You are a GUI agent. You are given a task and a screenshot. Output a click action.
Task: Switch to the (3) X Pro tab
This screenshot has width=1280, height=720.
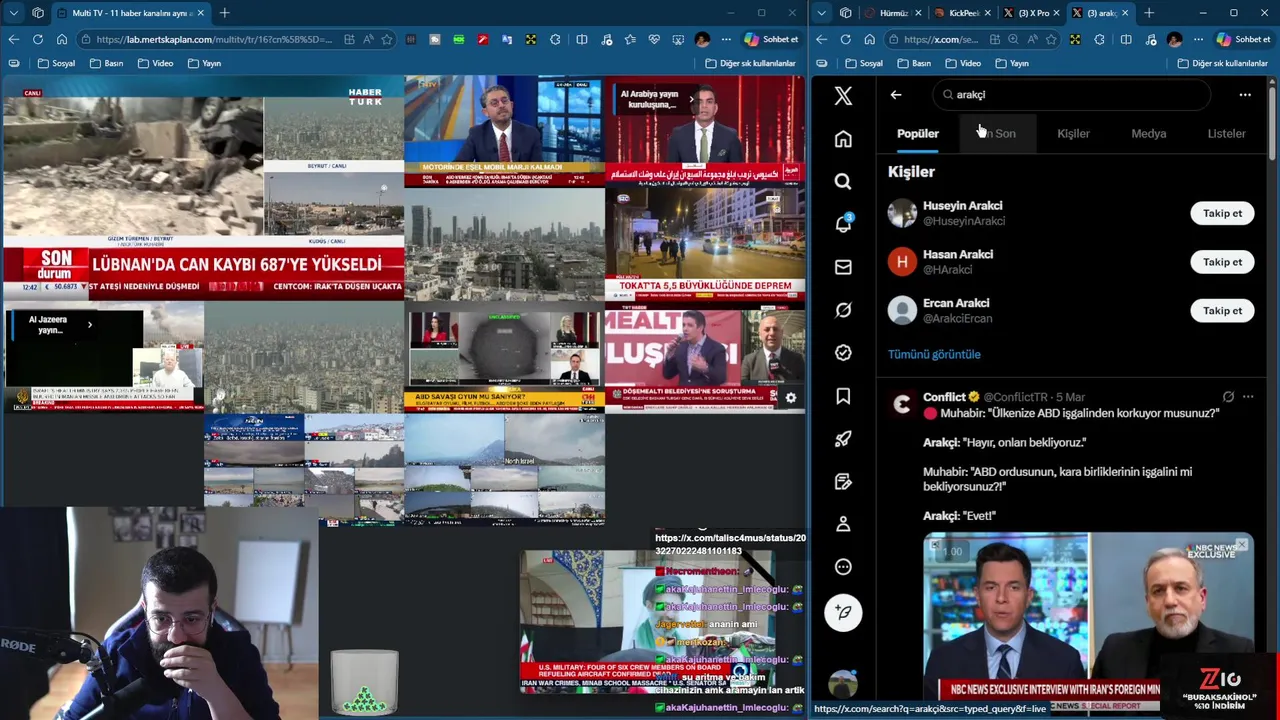[1031, 13]
